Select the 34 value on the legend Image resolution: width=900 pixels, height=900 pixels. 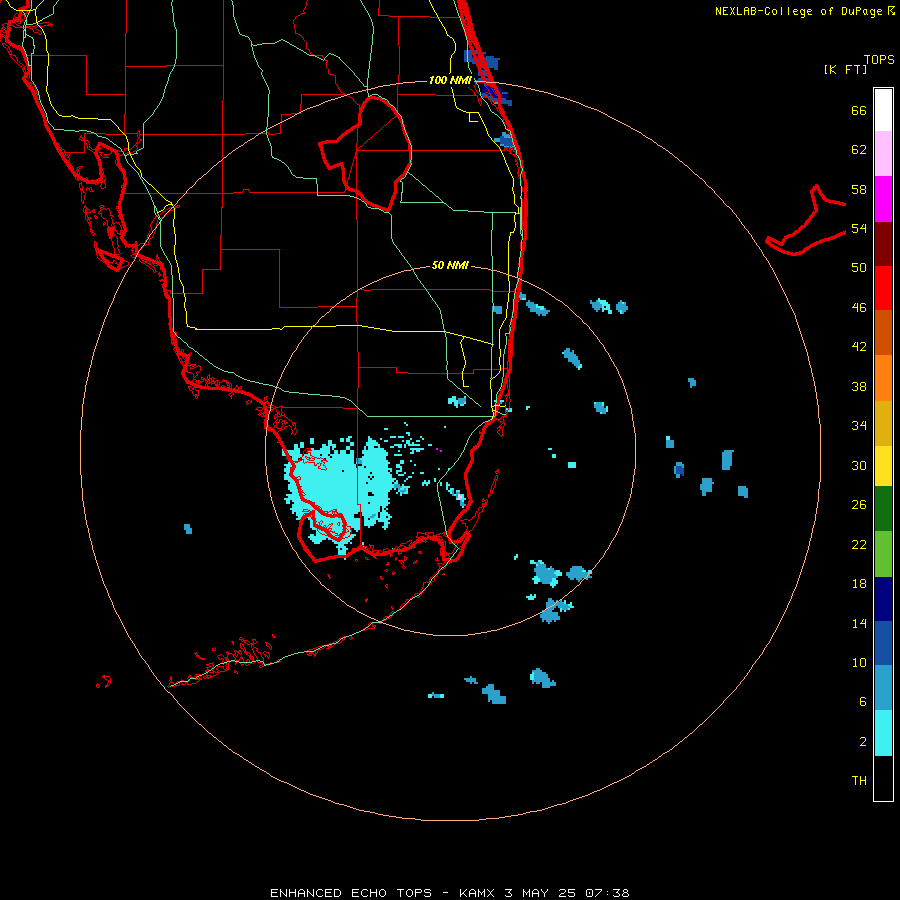coord(859,426)
